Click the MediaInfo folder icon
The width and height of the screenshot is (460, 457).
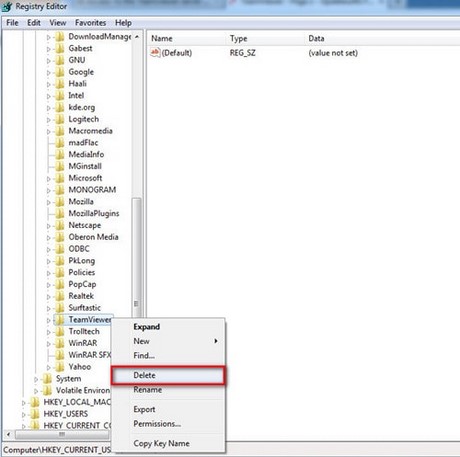pyautogui.click(x=60, y=154)
